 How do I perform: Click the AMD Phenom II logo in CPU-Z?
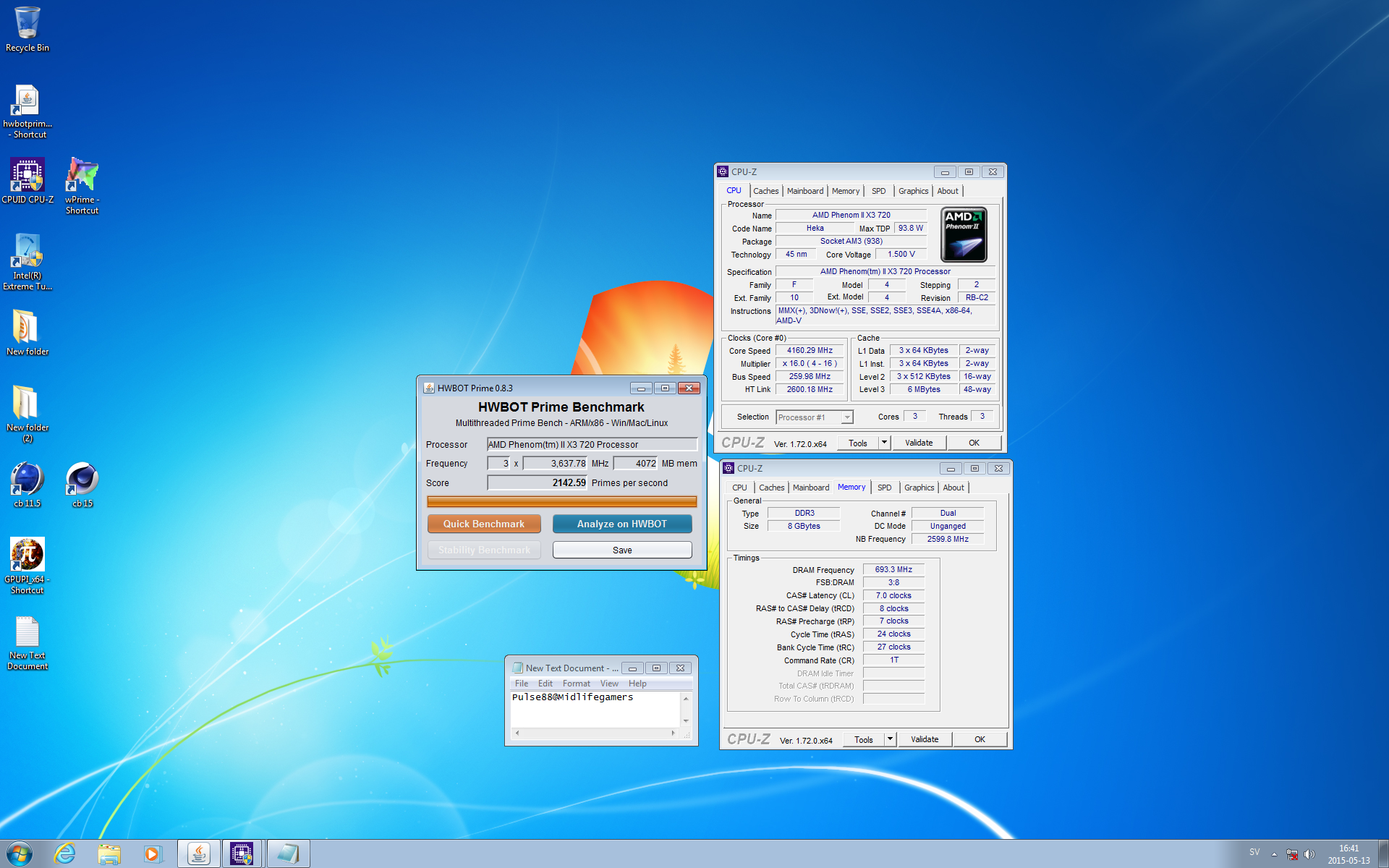[964, 234]
